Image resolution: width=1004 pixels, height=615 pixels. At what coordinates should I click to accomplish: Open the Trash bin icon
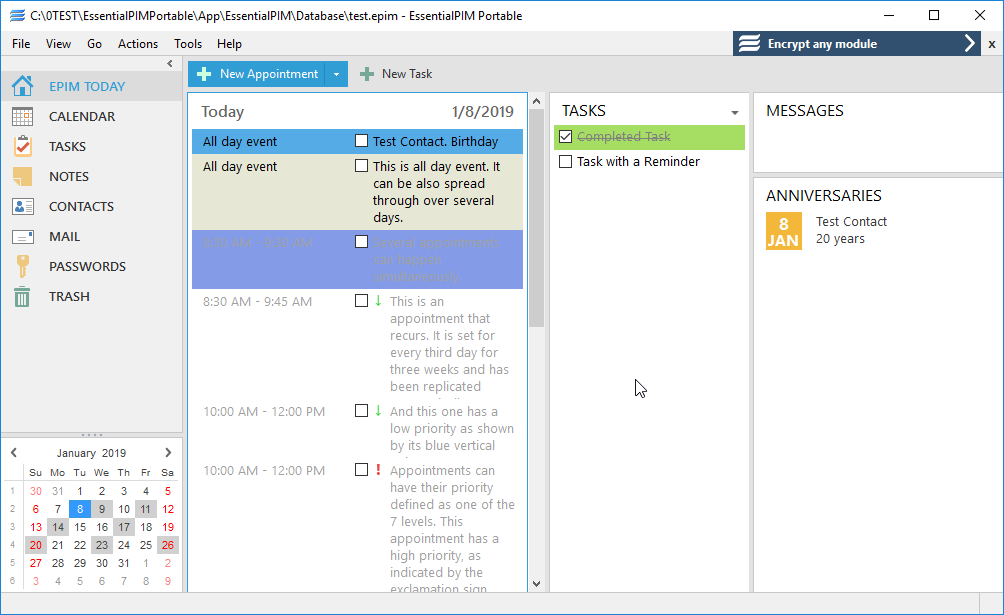coord(22,296)
